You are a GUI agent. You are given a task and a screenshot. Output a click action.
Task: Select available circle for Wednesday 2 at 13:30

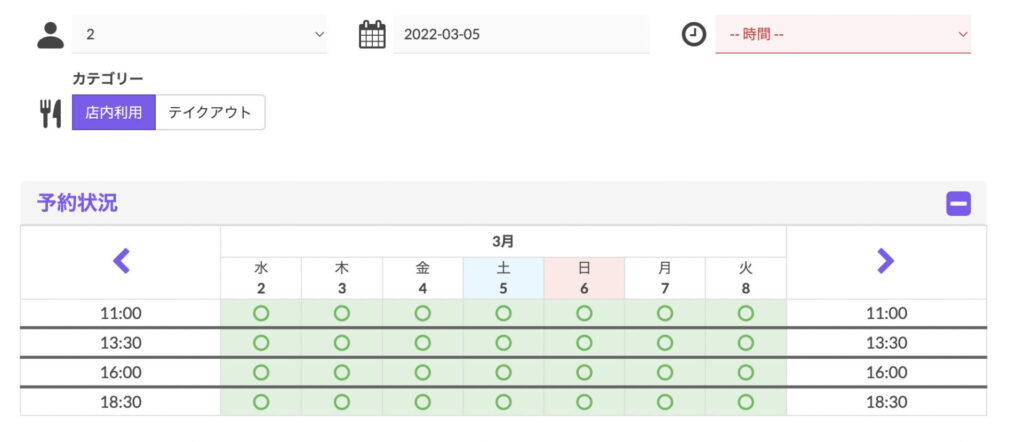[x=261, y=343]
